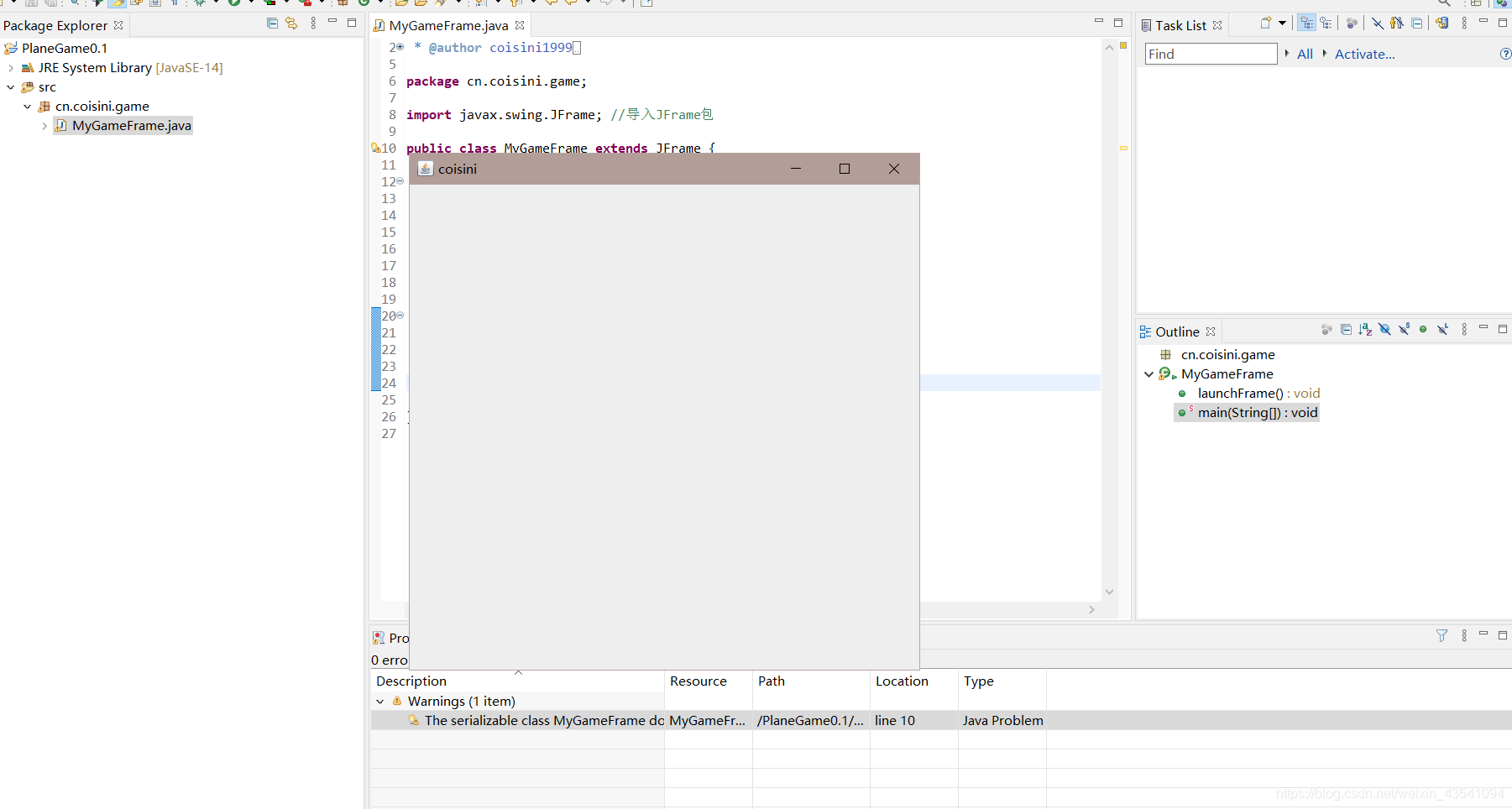
Task: Open the Task List view menu
Action: tap(1464, 23)
